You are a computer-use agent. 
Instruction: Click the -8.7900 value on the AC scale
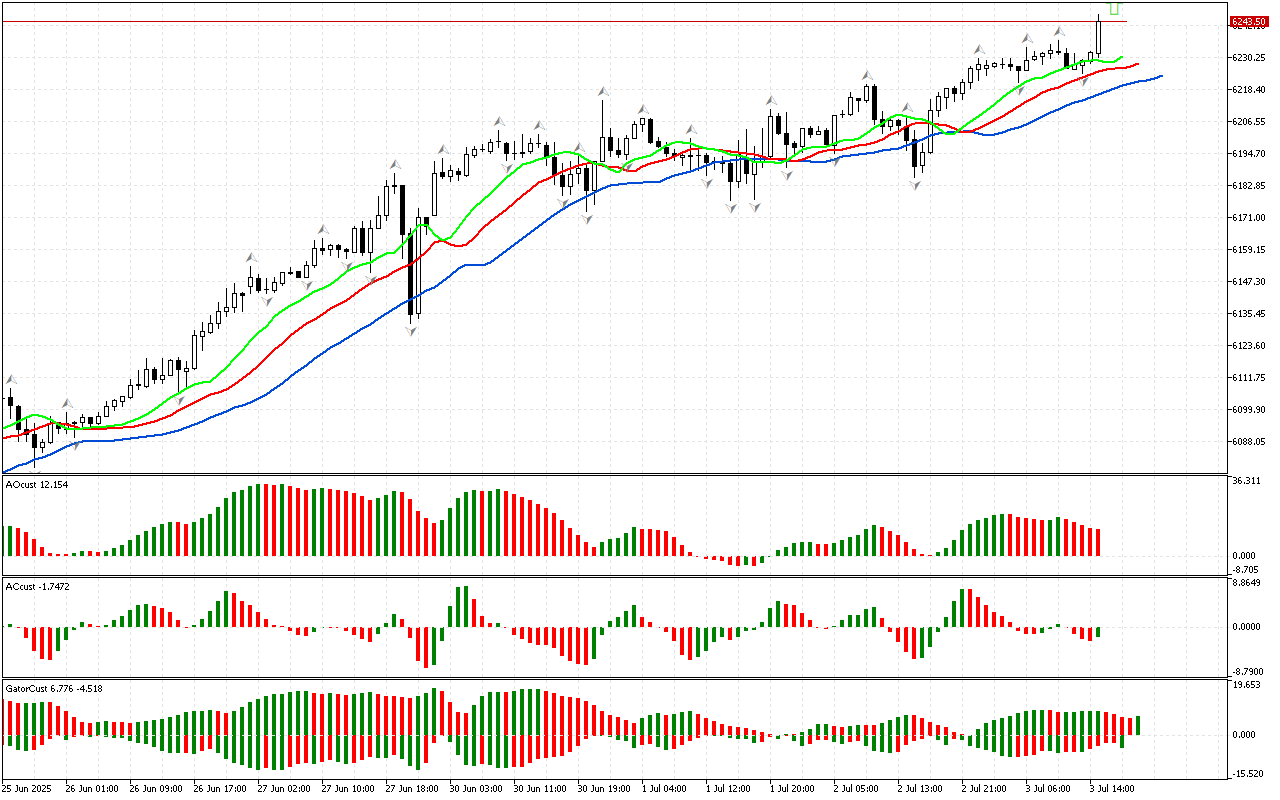(1247, 672)
